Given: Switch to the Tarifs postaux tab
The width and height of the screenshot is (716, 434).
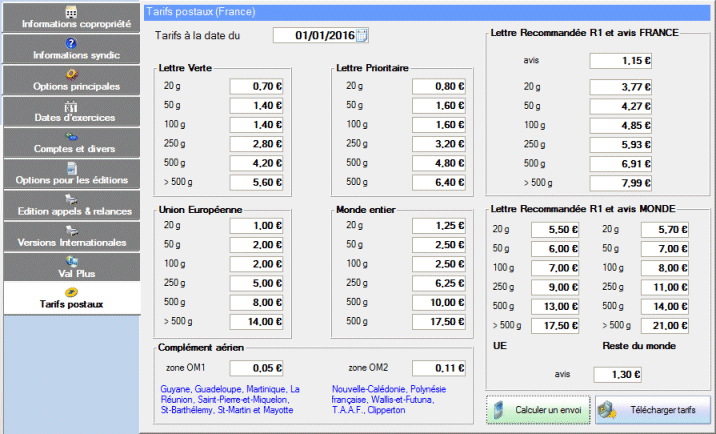Looking at the screenshot, I should point(70,298).
